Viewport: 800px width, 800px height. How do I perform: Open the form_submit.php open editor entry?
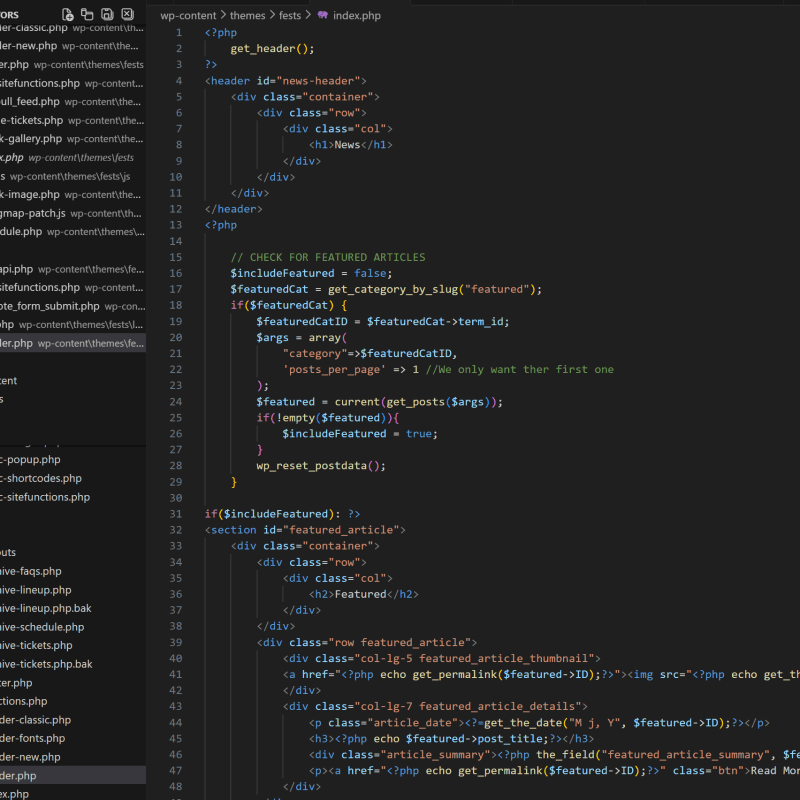pyautogui.click(x=50, y=306)
